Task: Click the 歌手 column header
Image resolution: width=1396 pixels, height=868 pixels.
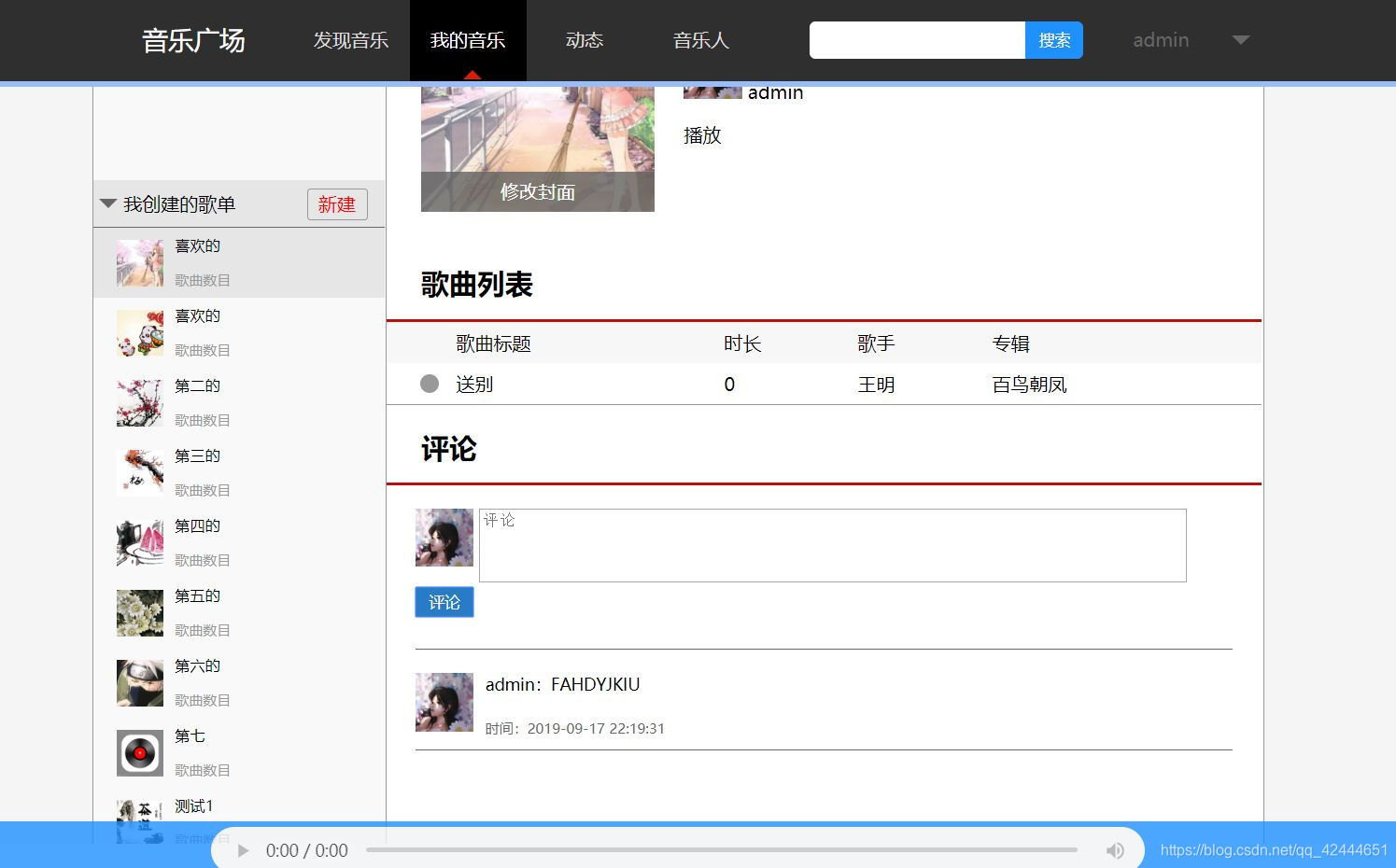Action: click(x=876, y=343)
